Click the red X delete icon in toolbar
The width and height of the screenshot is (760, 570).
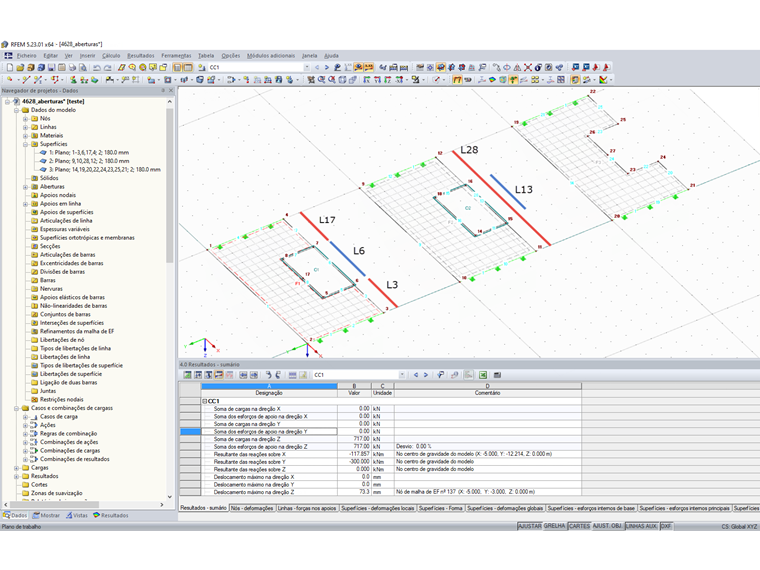pyautogui.click(x=528, y=67)
